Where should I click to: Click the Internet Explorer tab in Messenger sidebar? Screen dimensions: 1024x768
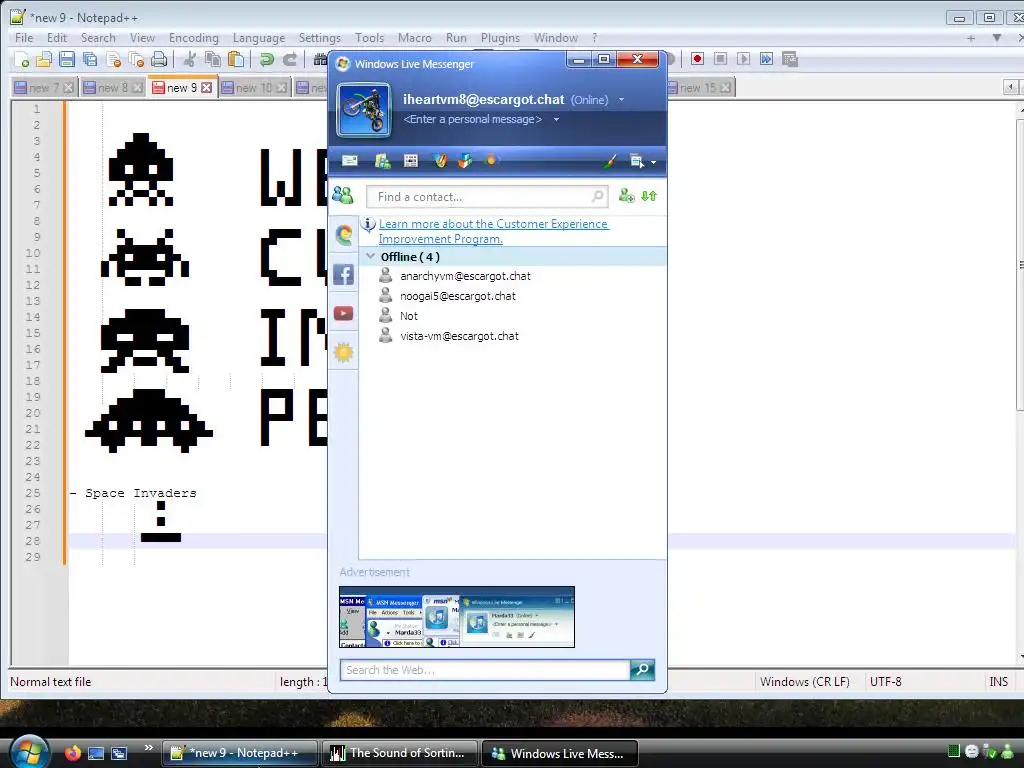344,234
